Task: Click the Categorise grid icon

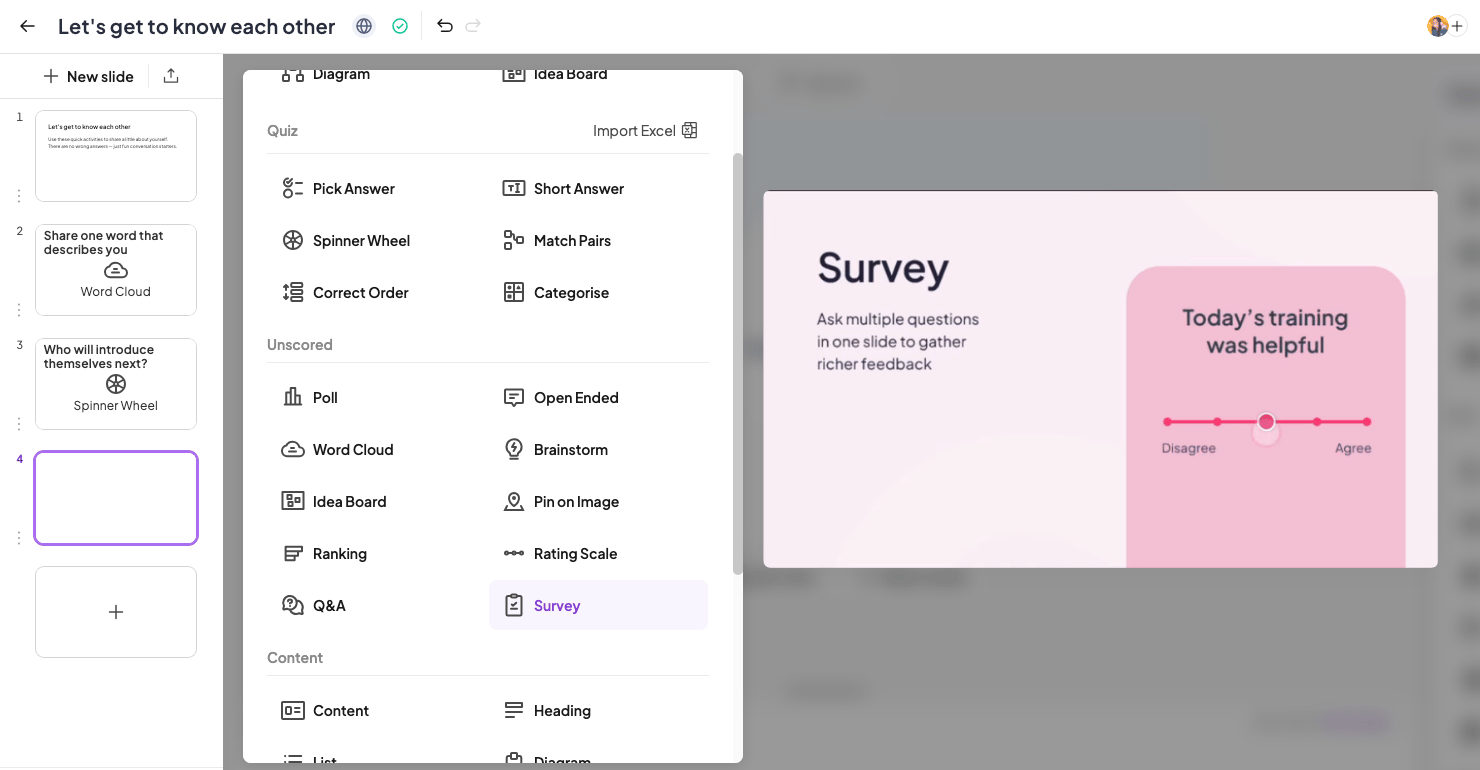Action: (514, 292)
